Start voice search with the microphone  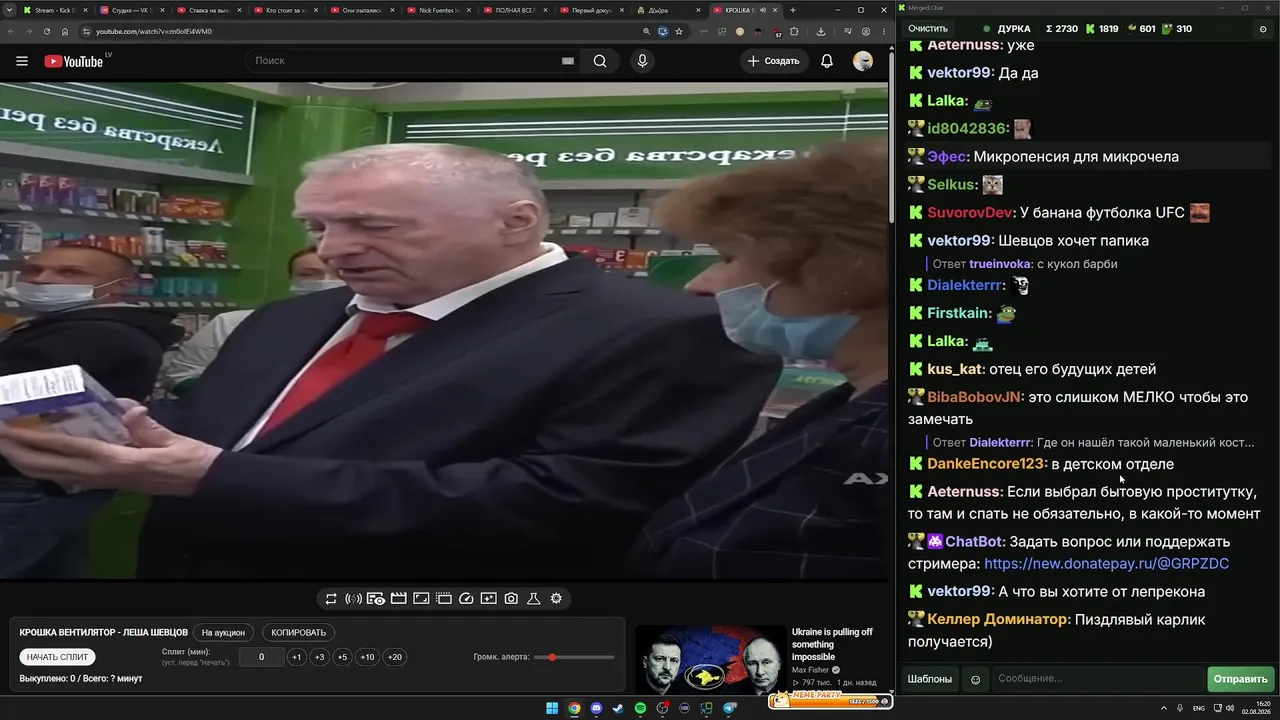642,61
